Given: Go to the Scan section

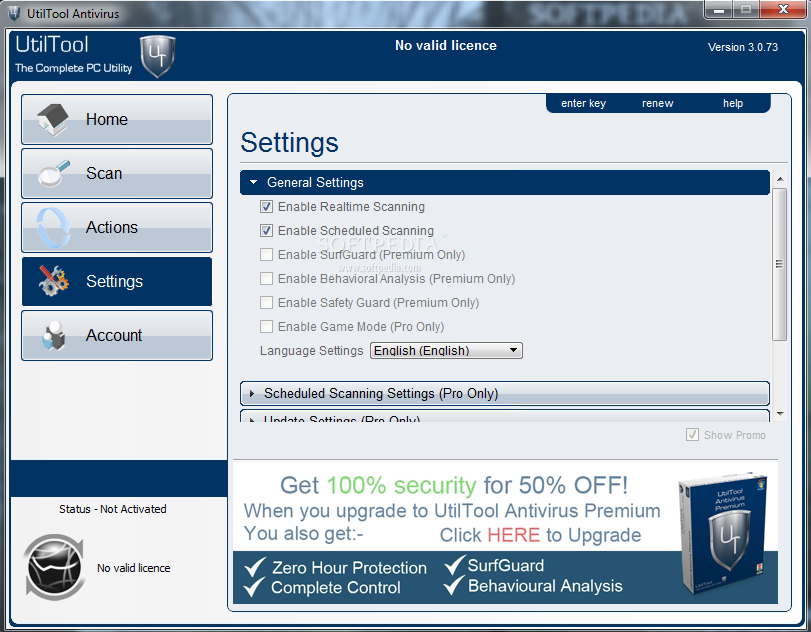Looking at the screenshot, I should (117, 174).
